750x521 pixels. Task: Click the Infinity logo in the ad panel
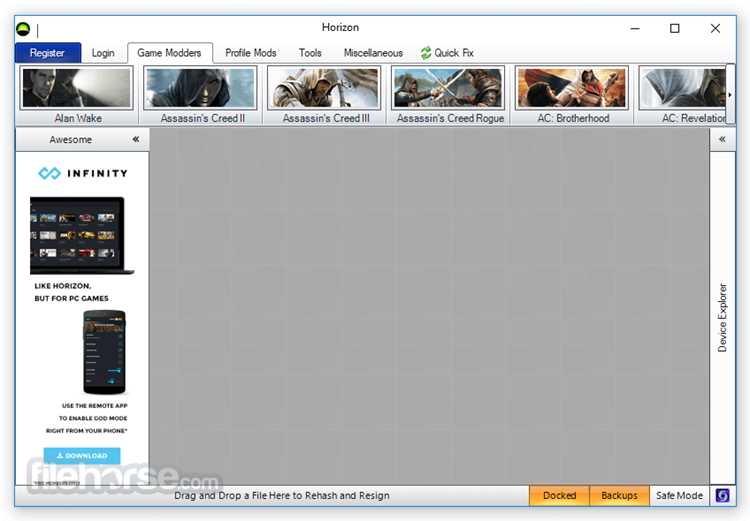83,173
